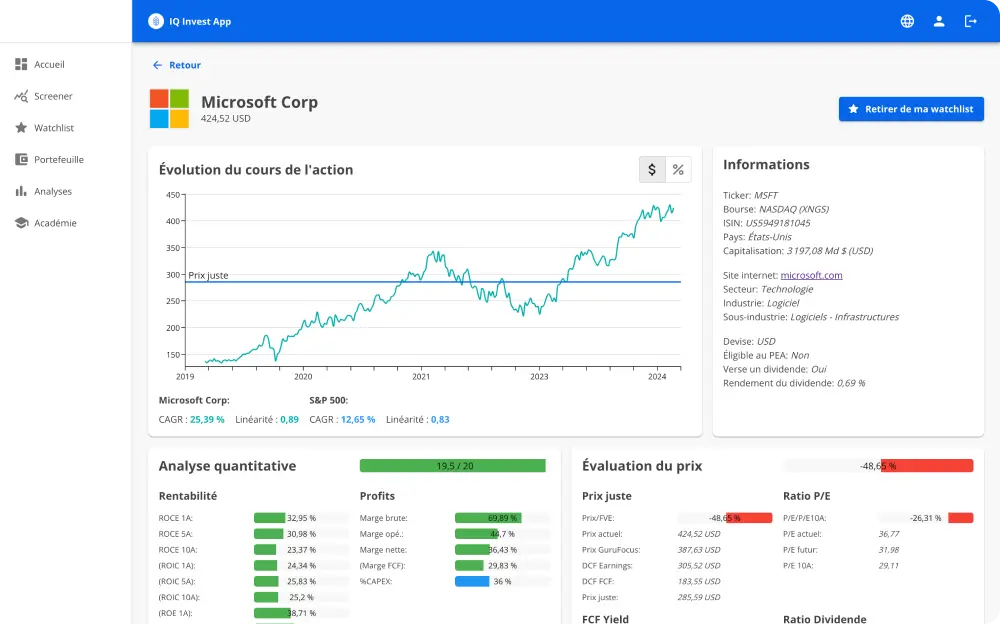Viewport: 1000px width, 624px height.
Task: Click the IQ Invest App logo icon
Action: pos(156,21)
